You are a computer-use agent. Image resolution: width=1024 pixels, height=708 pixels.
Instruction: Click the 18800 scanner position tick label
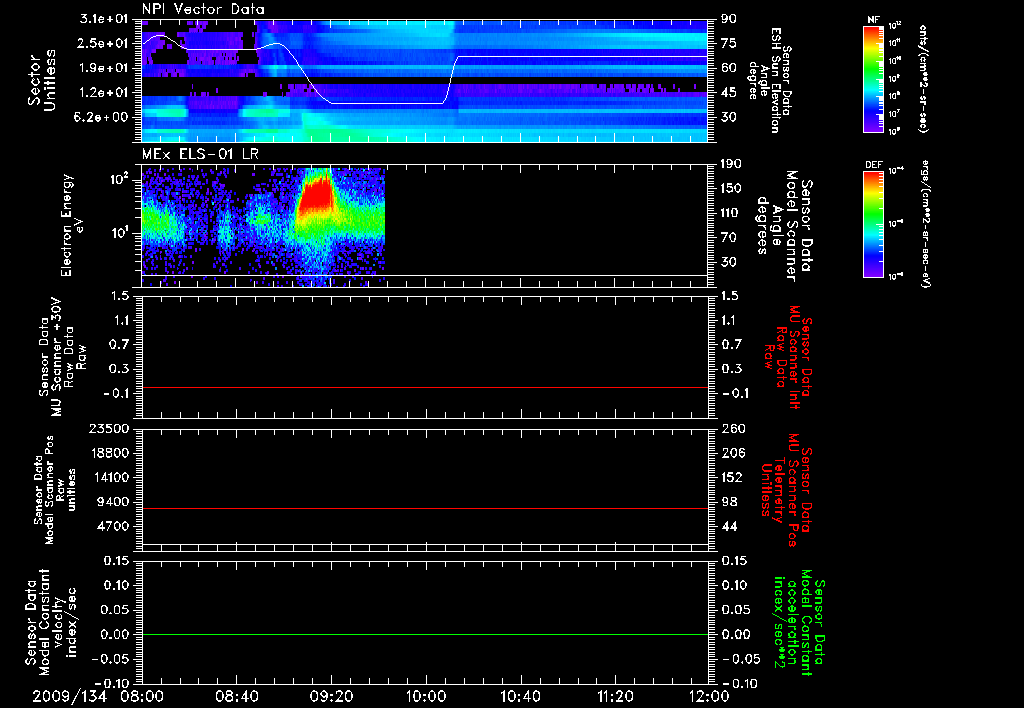click(x=108, y=453)
